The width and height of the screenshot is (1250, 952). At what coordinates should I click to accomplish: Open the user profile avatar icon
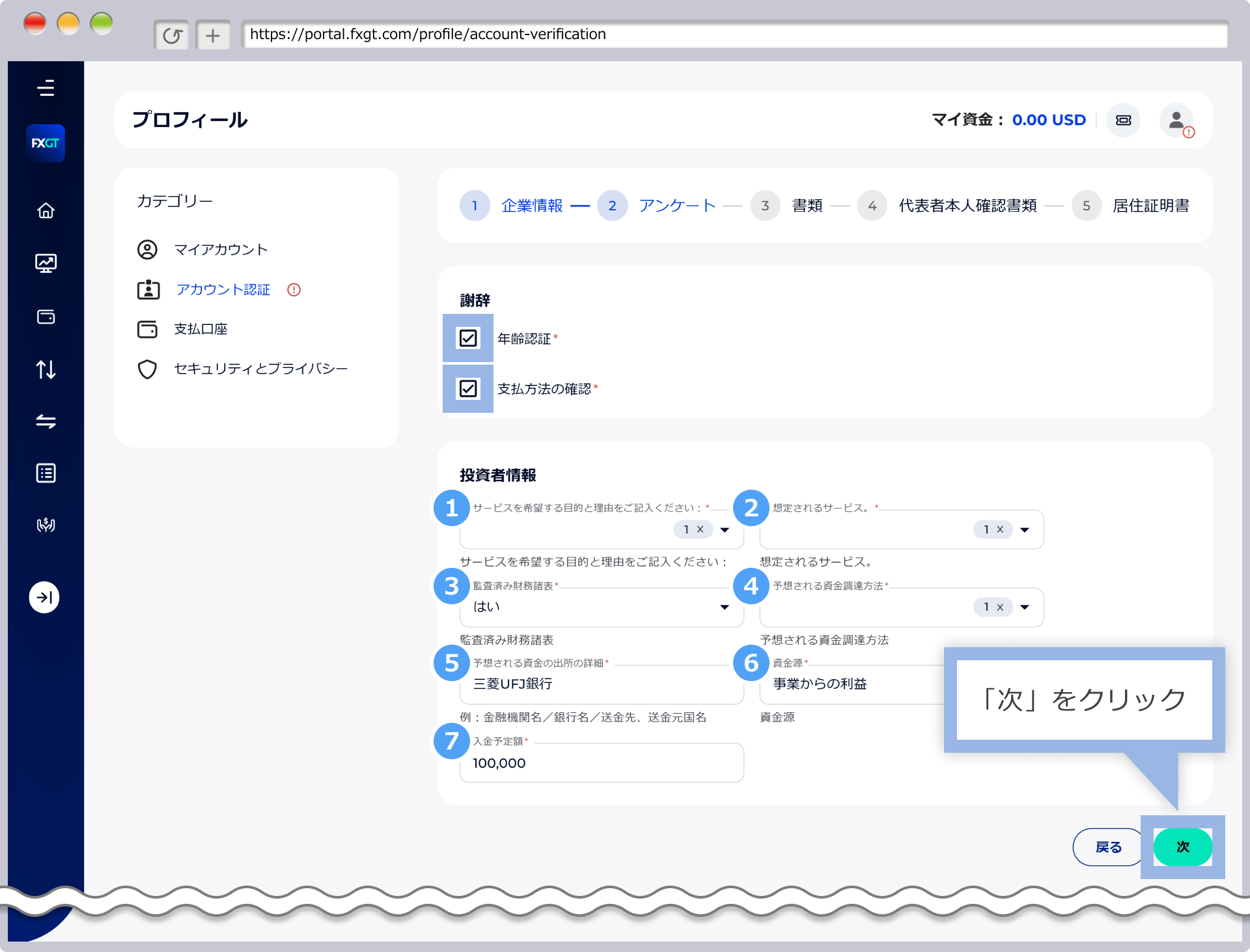[1176, 120]
